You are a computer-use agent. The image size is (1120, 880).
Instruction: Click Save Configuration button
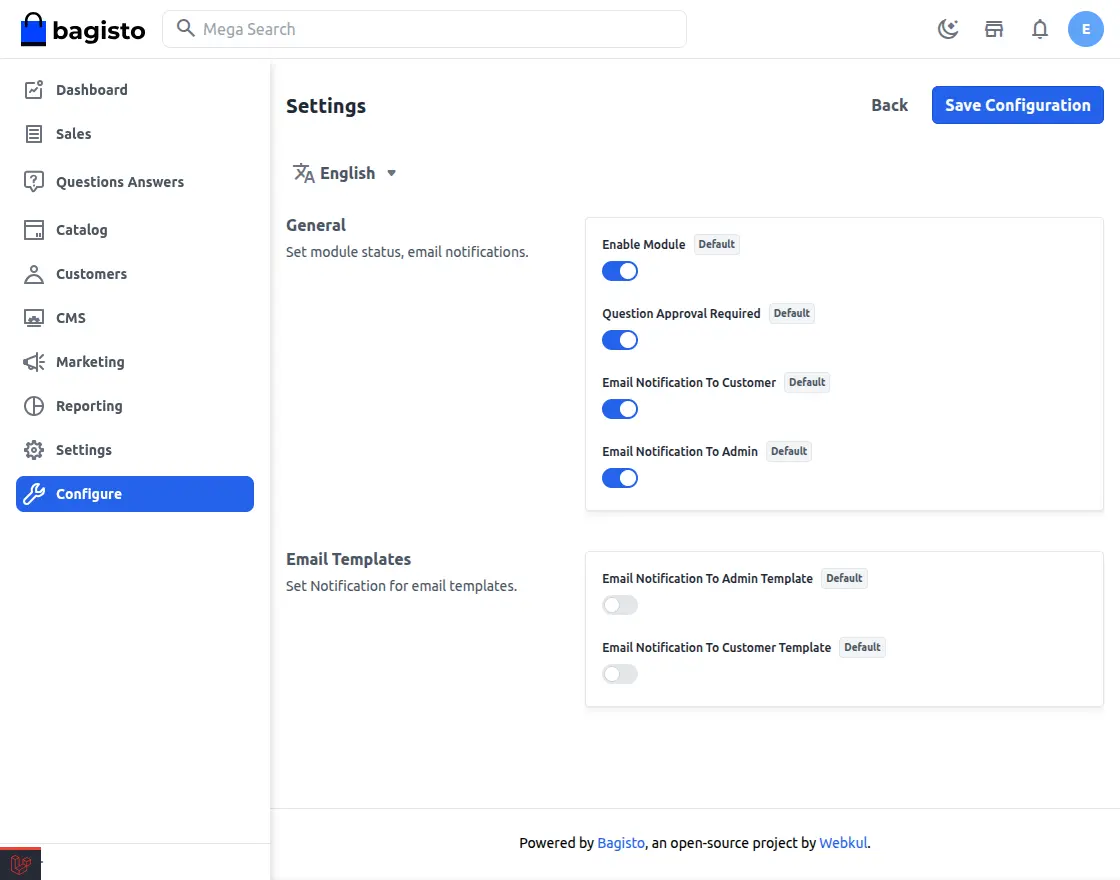1017,105
